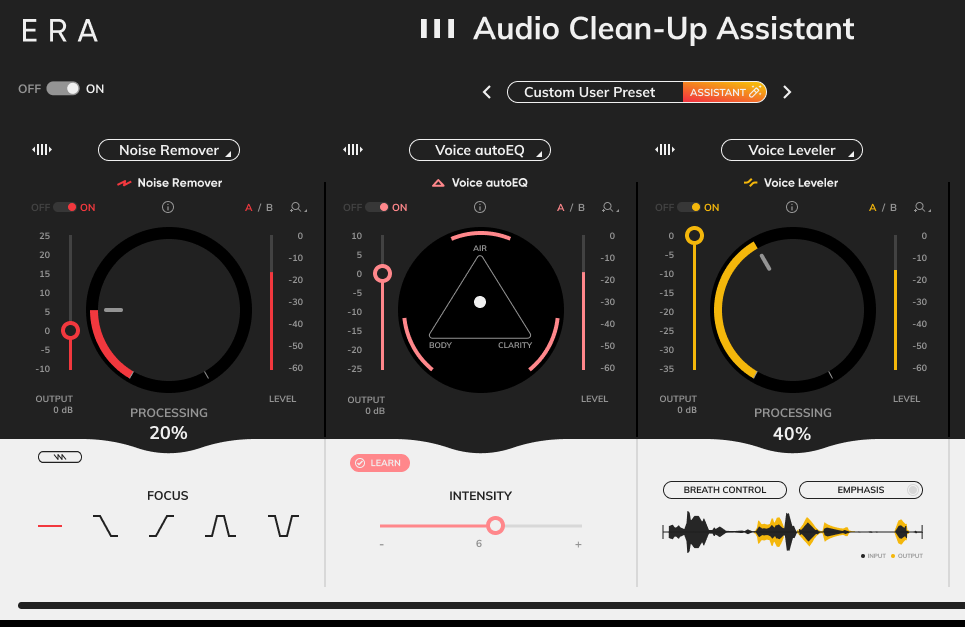The image size is (965, 627).
Task: Disable the Voice Leveler module
Action: coord(687,207)
